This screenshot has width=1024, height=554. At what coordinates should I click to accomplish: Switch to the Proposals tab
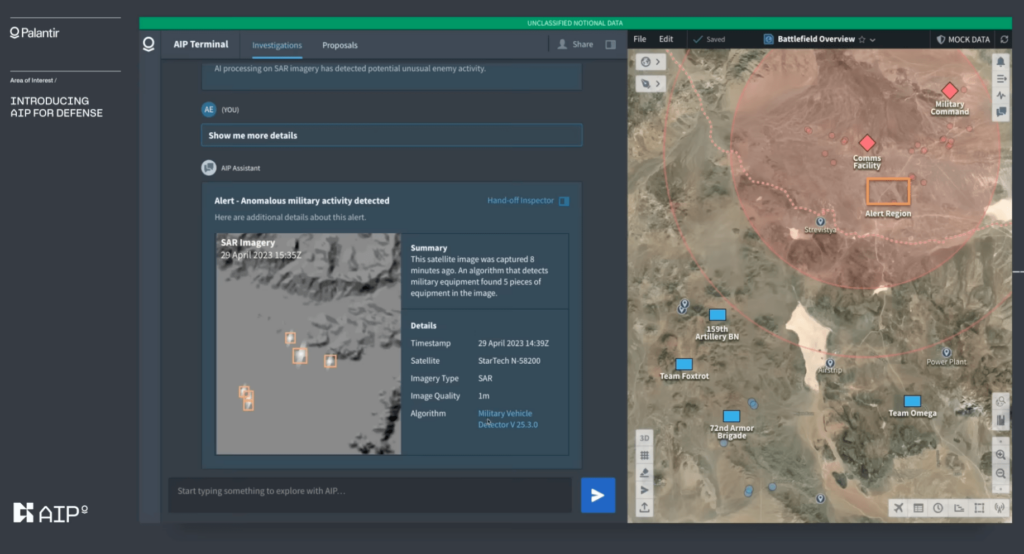tap(339, 45)
